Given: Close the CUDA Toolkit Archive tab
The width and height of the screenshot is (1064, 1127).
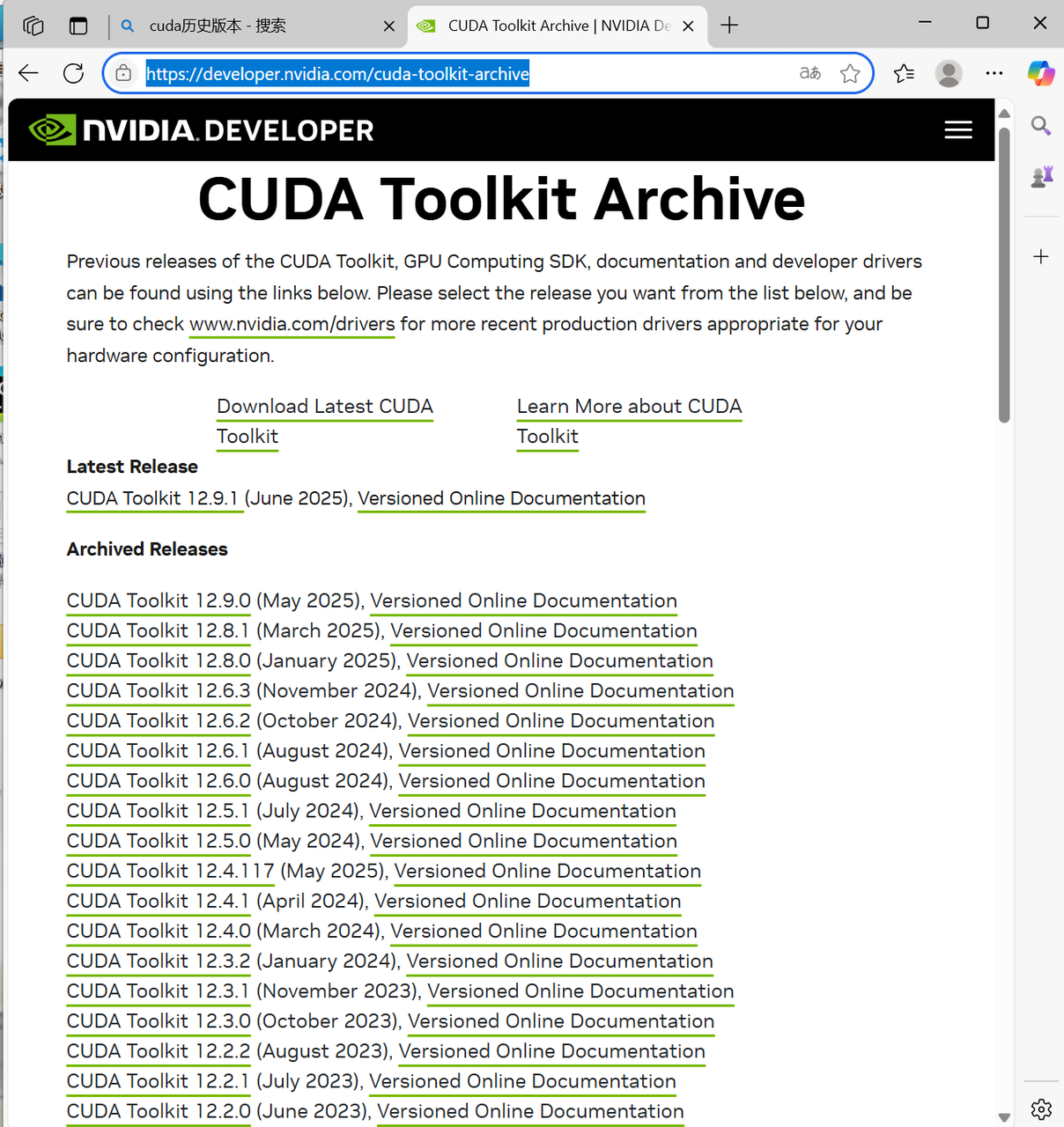Looking at the screenshot, I should pyautogui.click(x=688, y=26).
